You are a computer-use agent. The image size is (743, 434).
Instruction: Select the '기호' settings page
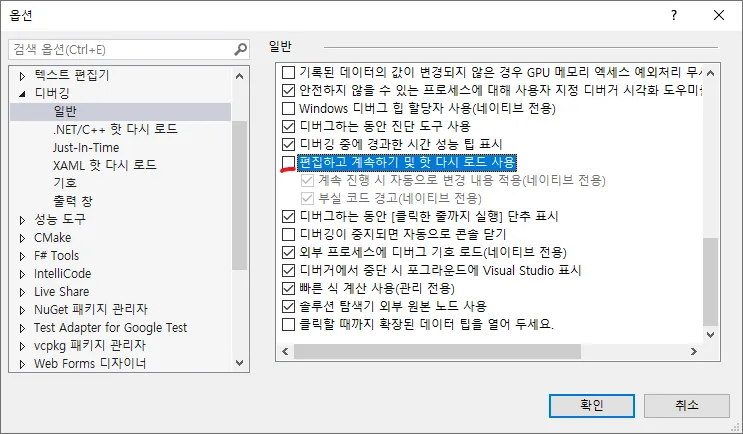point(65,183)
